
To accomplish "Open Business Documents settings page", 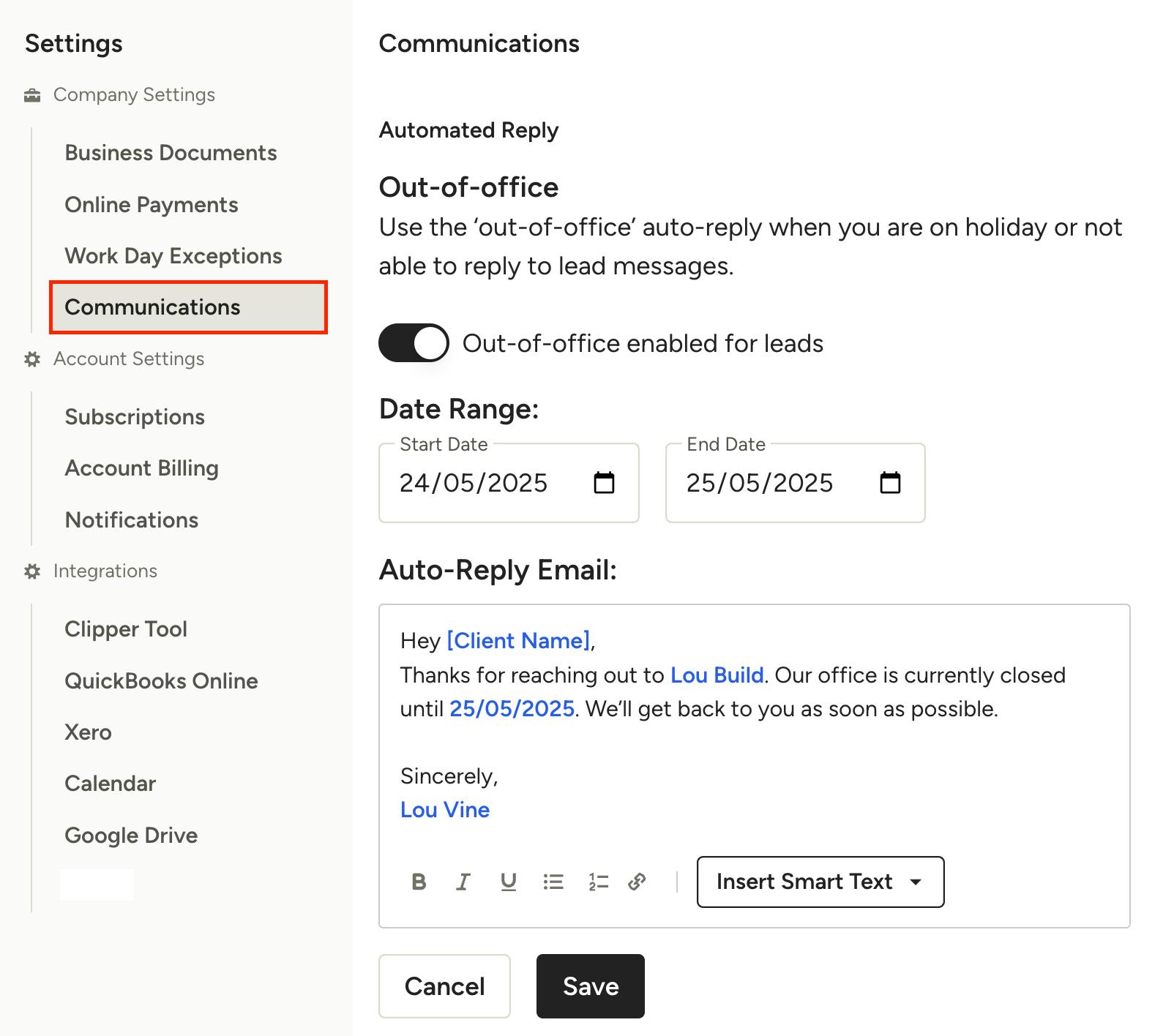I will 171,153.
